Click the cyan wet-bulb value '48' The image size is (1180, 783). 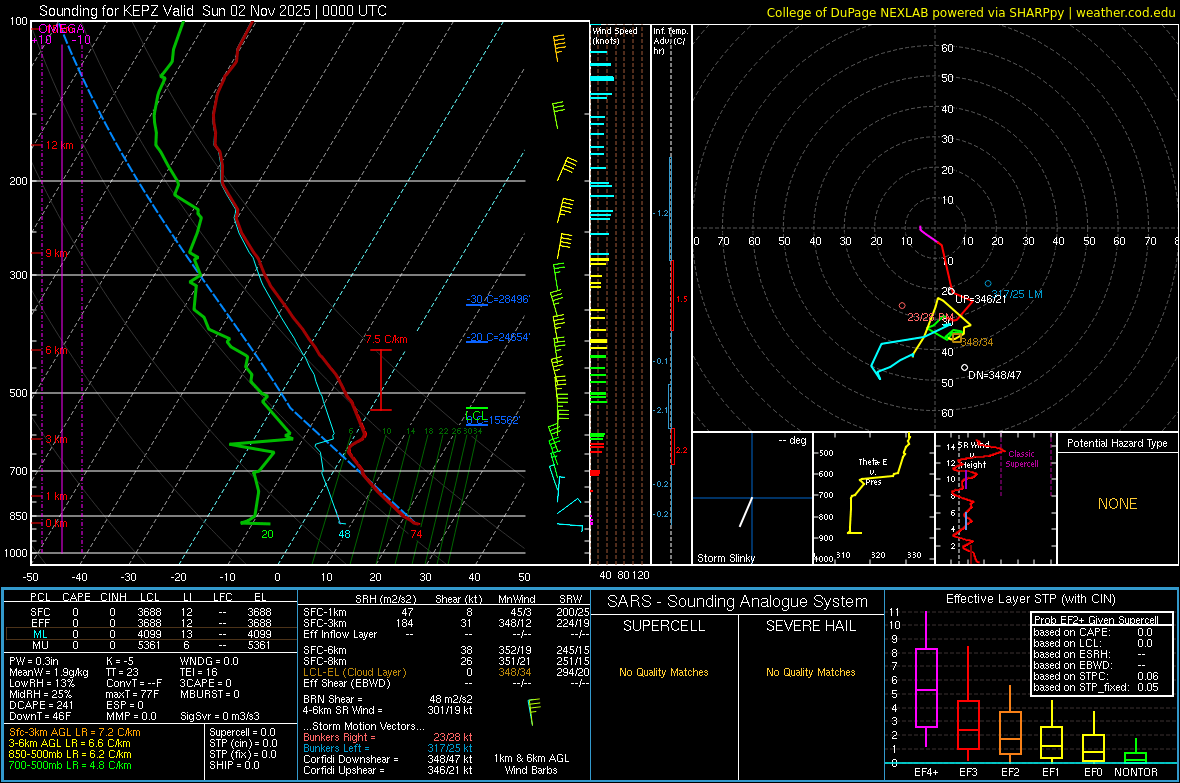[344, 535]
